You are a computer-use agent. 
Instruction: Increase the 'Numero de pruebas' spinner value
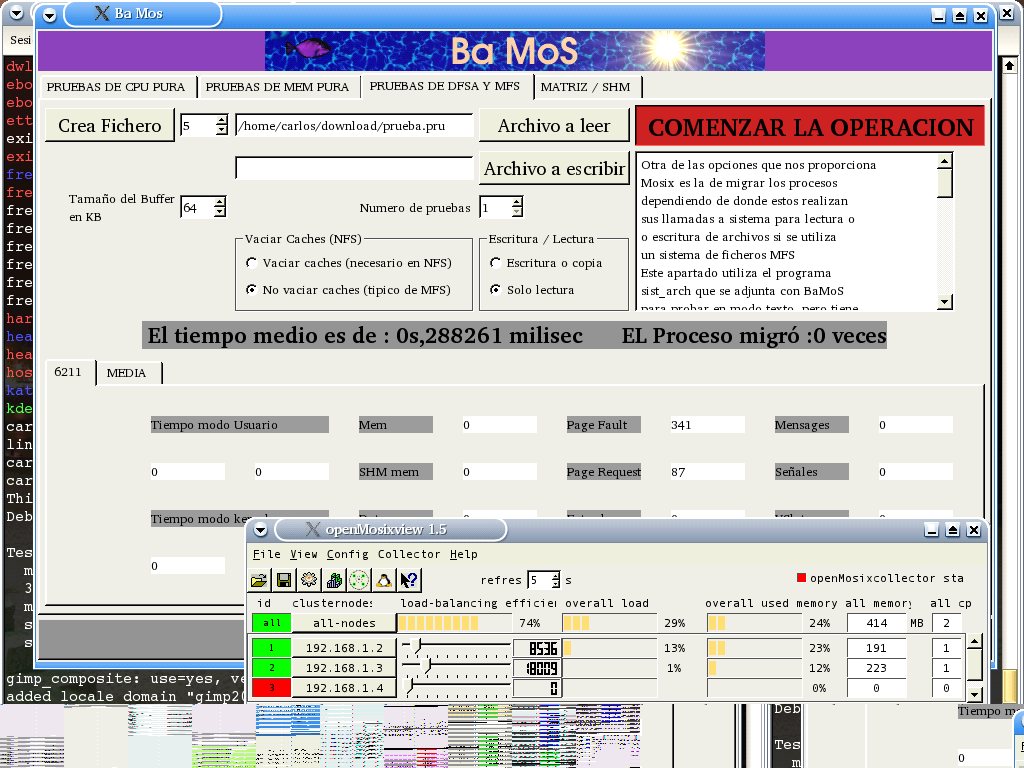tap(516, 202)
